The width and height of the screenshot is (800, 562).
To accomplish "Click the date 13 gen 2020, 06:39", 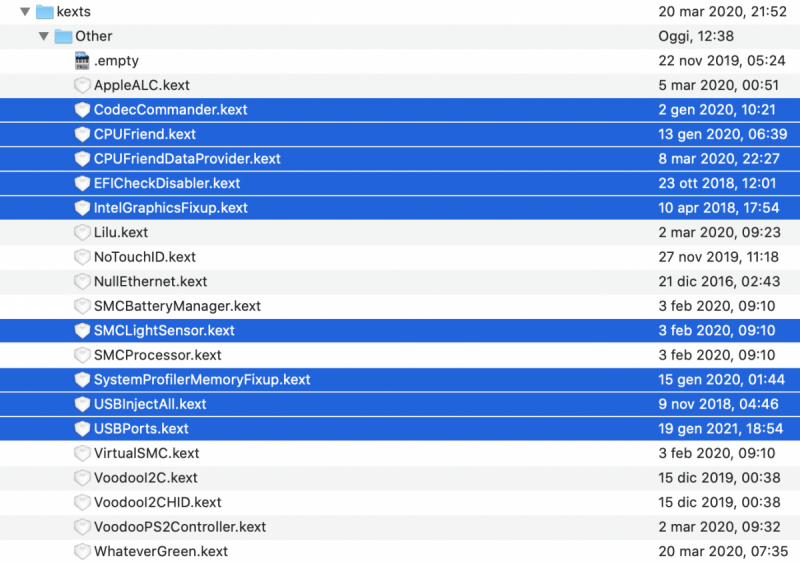I will [722, 134].
